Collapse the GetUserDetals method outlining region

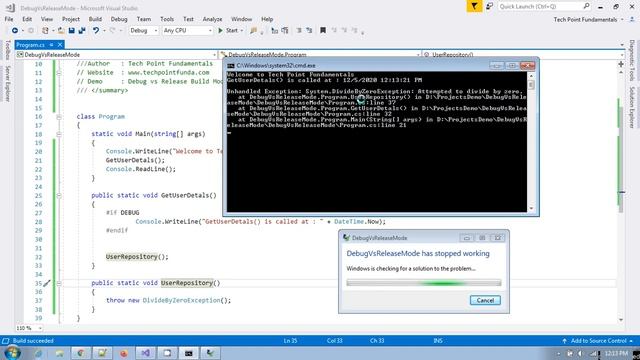[x=59, y=196]
